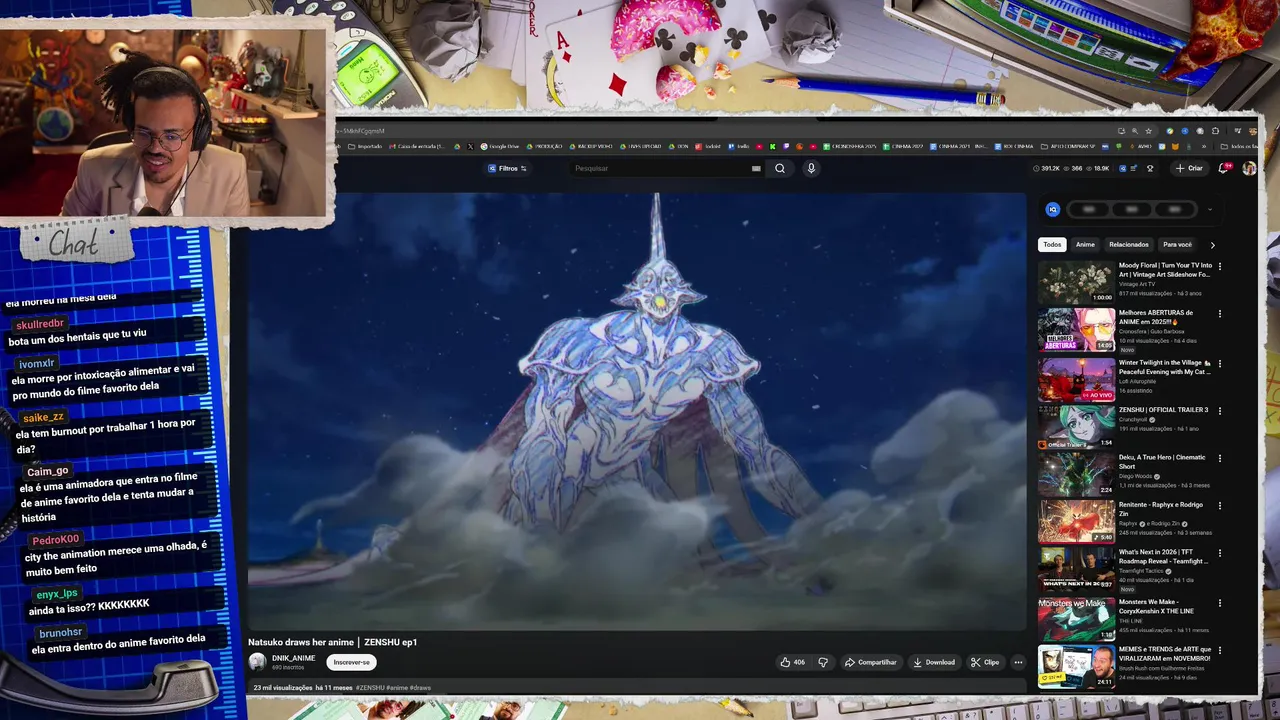Open DNIK_ANIME channel avatar
This screenshot has height=720, width=1280.
point(257,662)
